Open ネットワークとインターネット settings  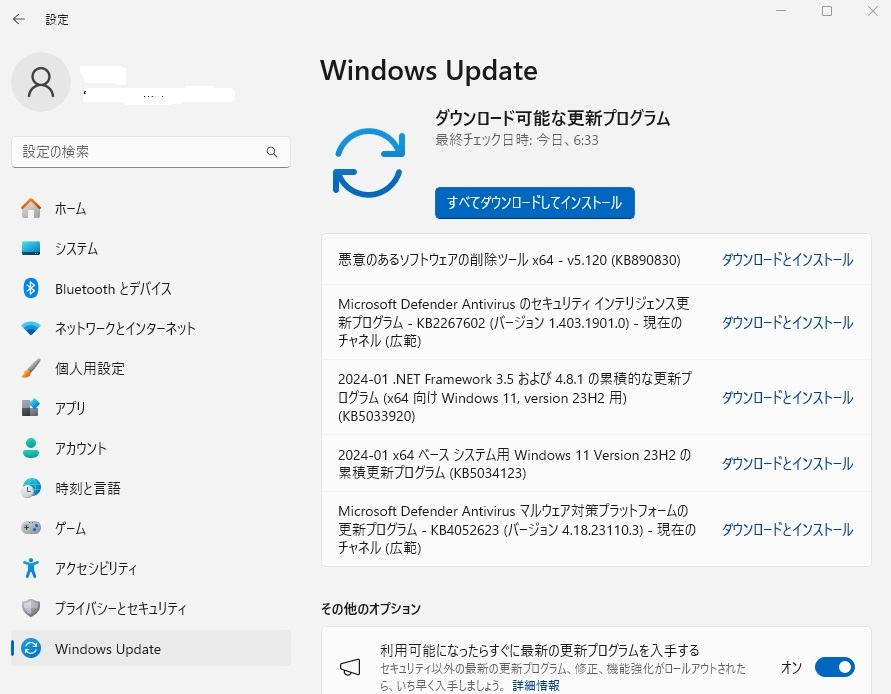click(x=151, y=329)
